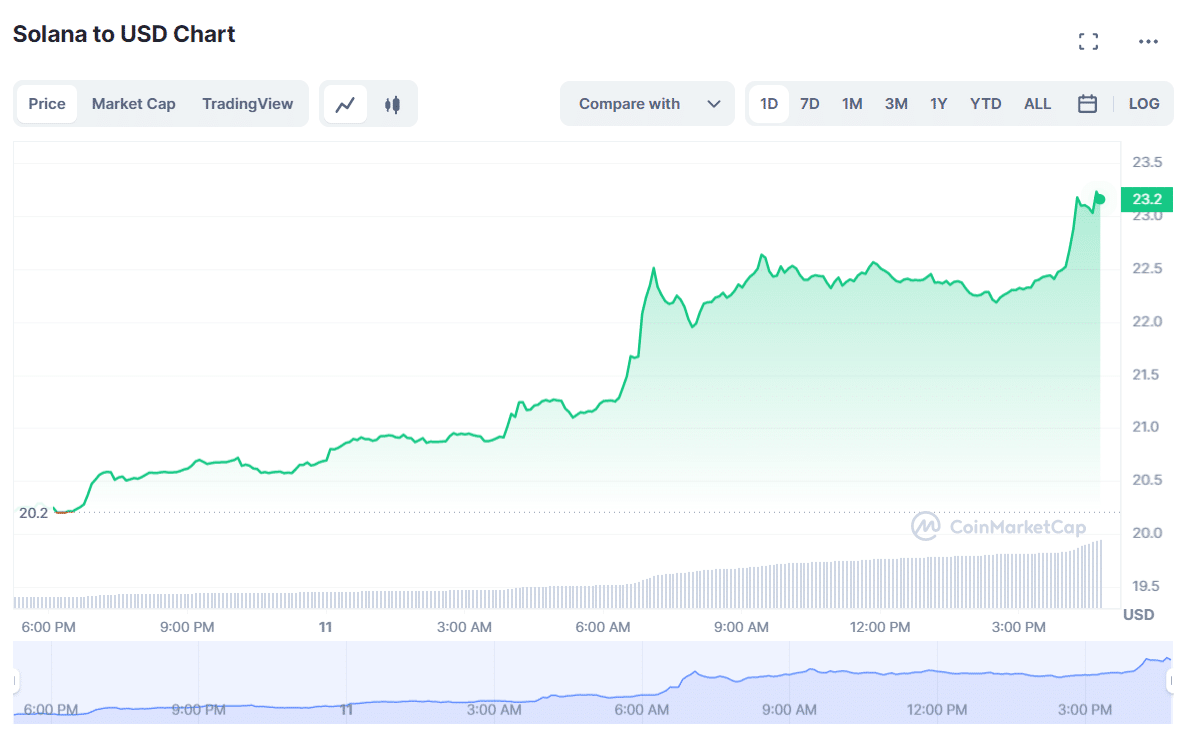Click the 20.2 opening price label
The width and height of the screenshot is (1177, 736).
click(x=33, y=513)
